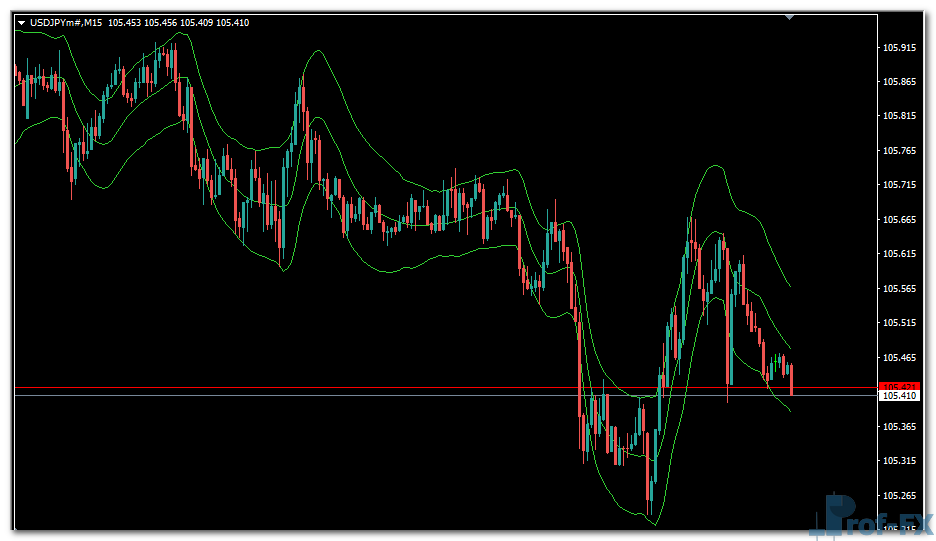Click the Prof FX watermark logo
936x541 pixels.
tap(870, 517)
